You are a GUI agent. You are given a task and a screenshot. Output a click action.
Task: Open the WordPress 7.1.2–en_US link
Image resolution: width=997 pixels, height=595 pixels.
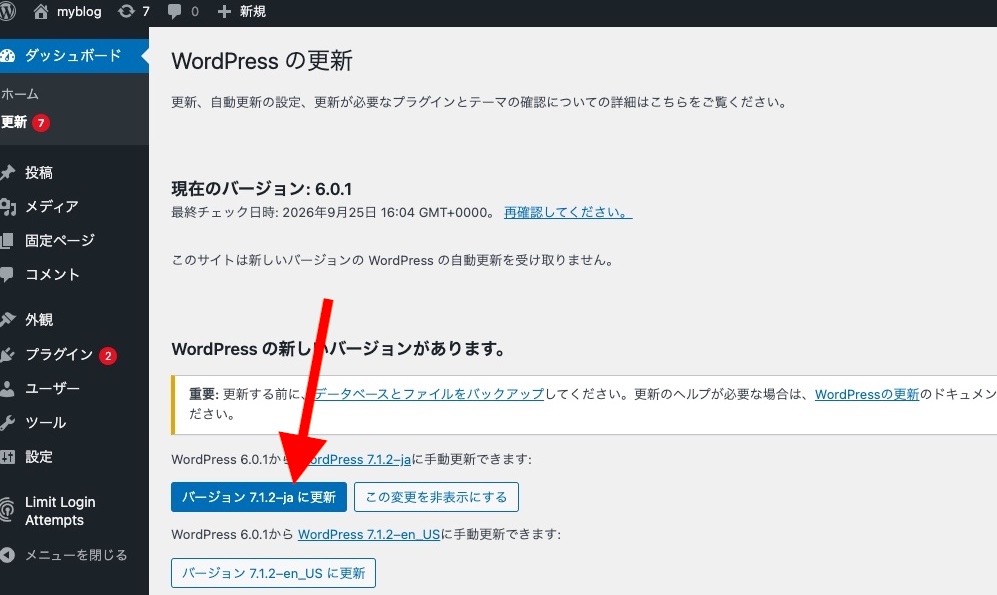pos(369,535)
